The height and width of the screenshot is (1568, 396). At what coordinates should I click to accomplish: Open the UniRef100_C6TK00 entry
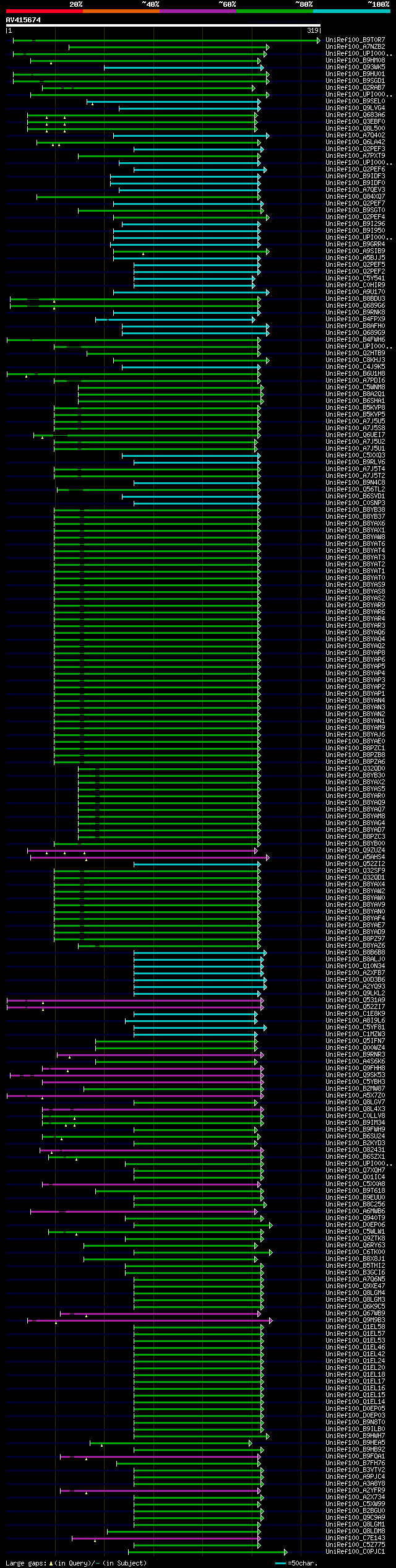(355, 1252)
